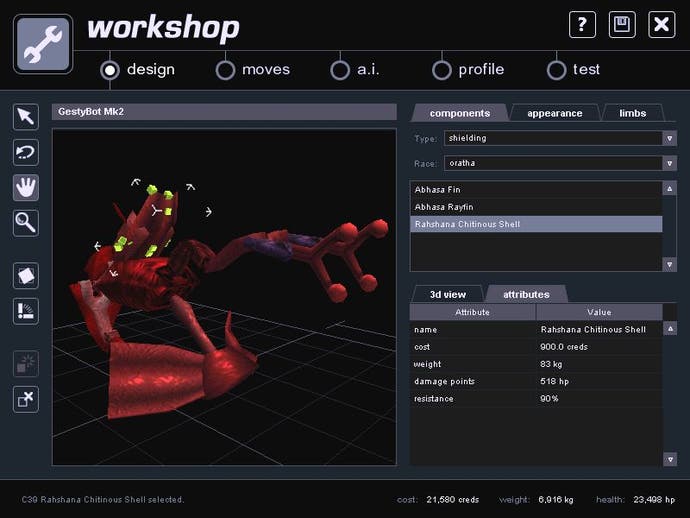Click scroll down arrow in component list
Screen dimensions: 690x518
click(x=669, y=264)
